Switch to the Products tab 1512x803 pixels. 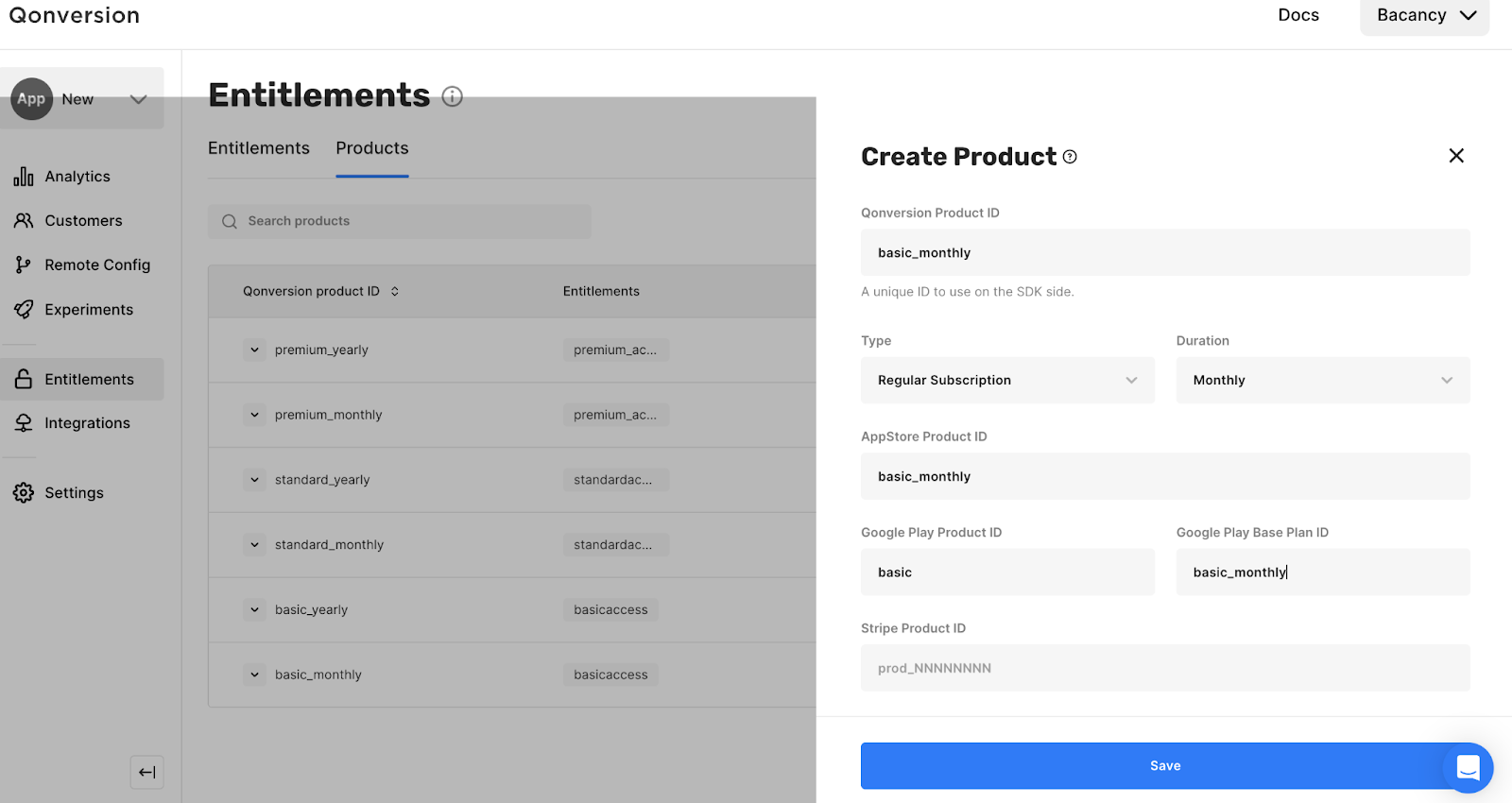point(372,148)
